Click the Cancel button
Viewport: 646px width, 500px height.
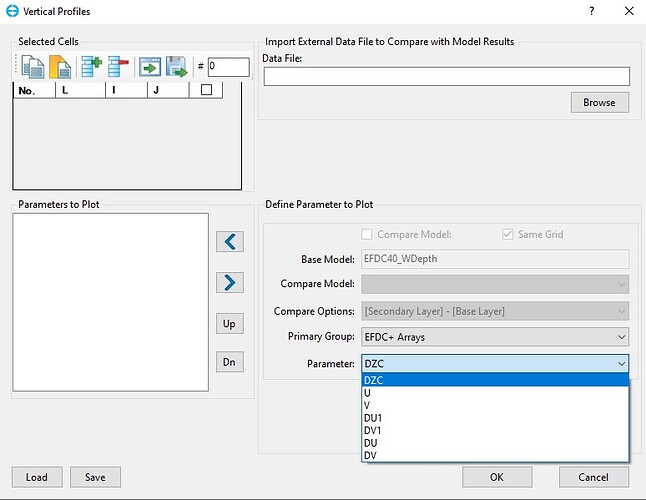coord(594,477)
